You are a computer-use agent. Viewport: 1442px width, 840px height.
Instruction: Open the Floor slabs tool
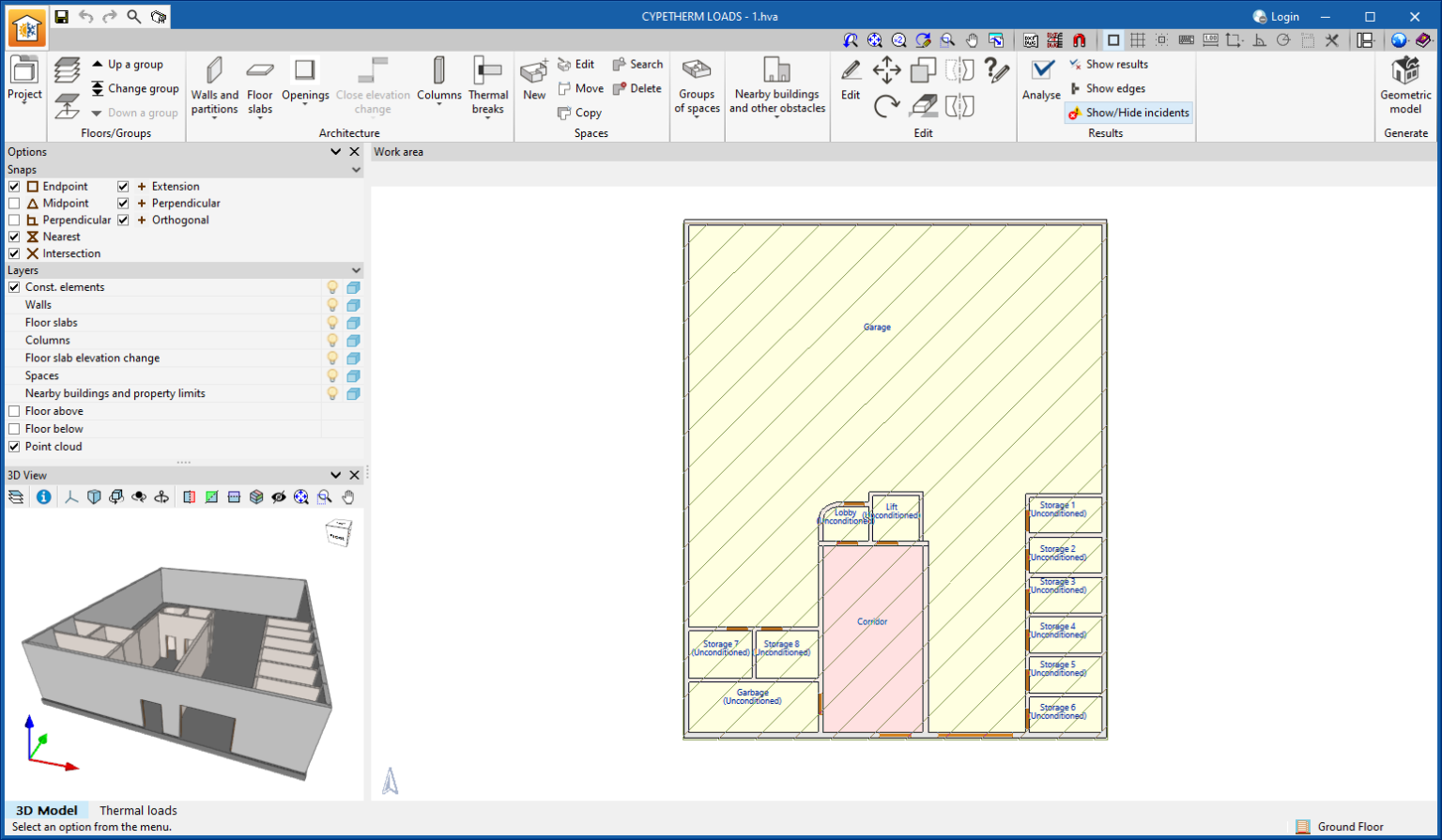point(260,84)
